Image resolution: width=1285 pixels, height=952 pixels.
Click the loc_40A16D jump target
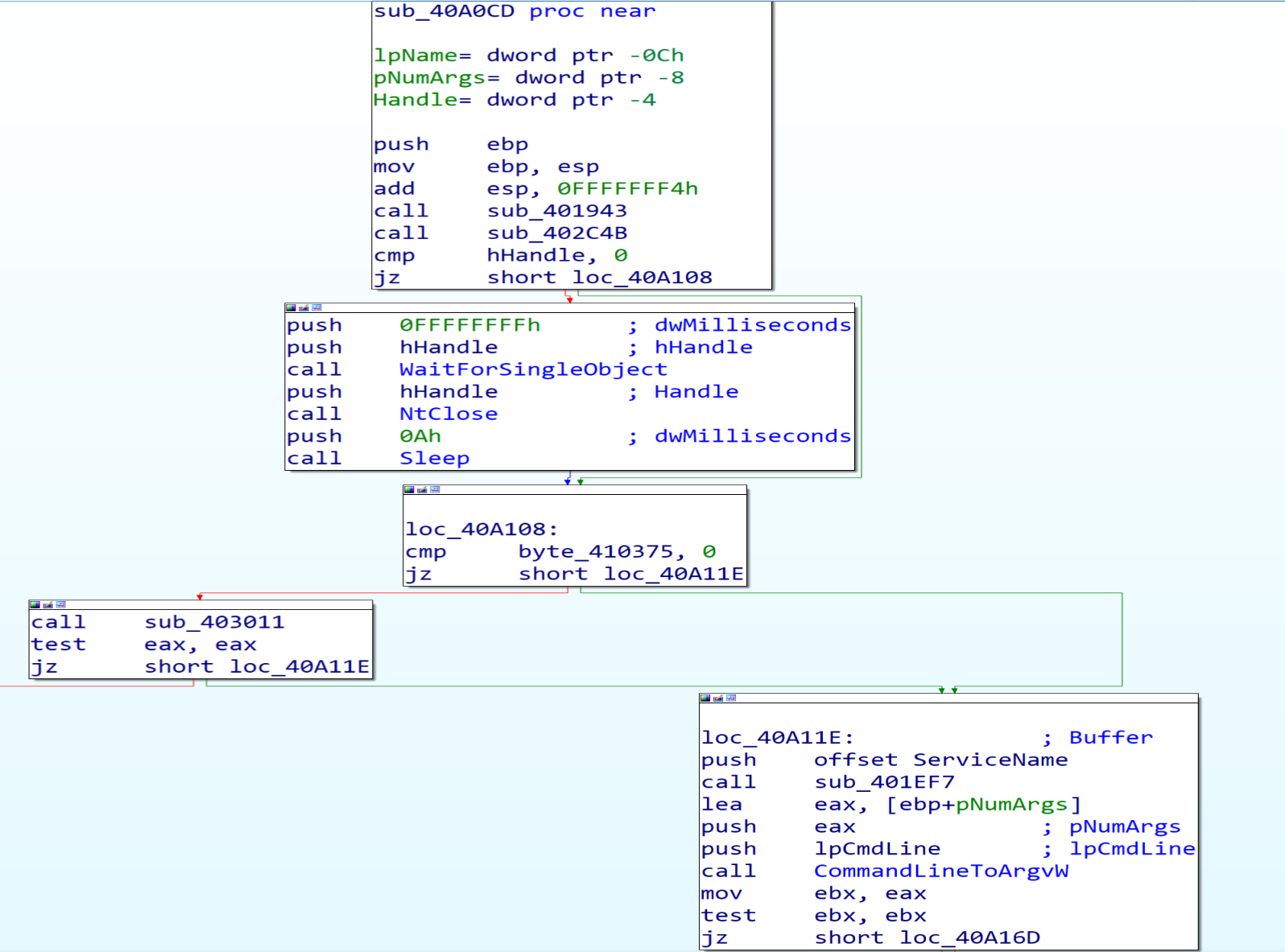[969, 938]
